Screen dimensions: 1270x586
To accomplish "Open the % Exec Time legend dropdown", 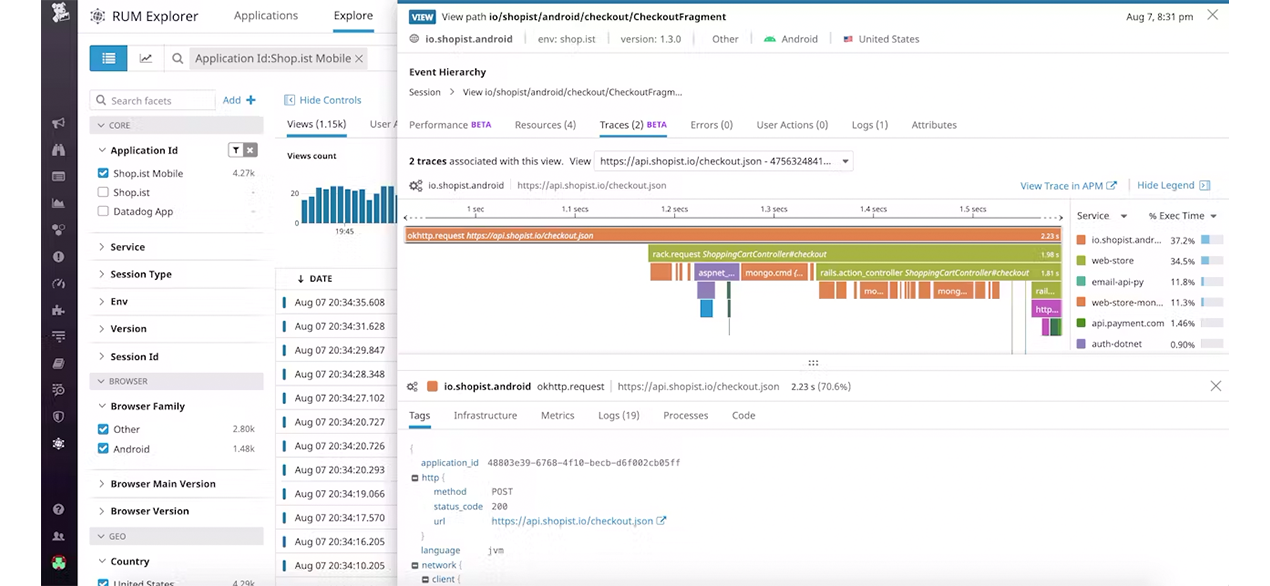I will click(1183, 216).
